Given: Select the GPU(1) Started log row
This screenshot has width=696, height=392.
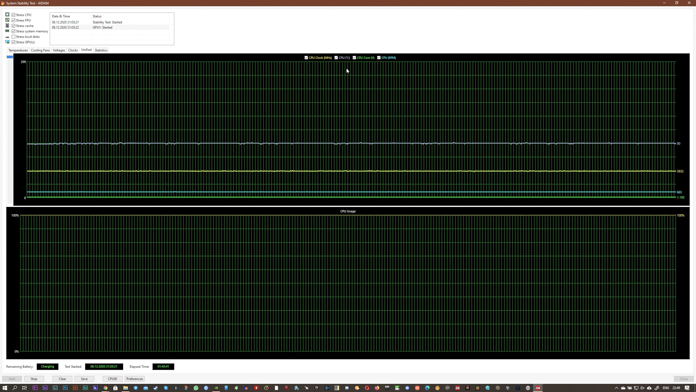Looking at the screenshot, I should [110, 28].
